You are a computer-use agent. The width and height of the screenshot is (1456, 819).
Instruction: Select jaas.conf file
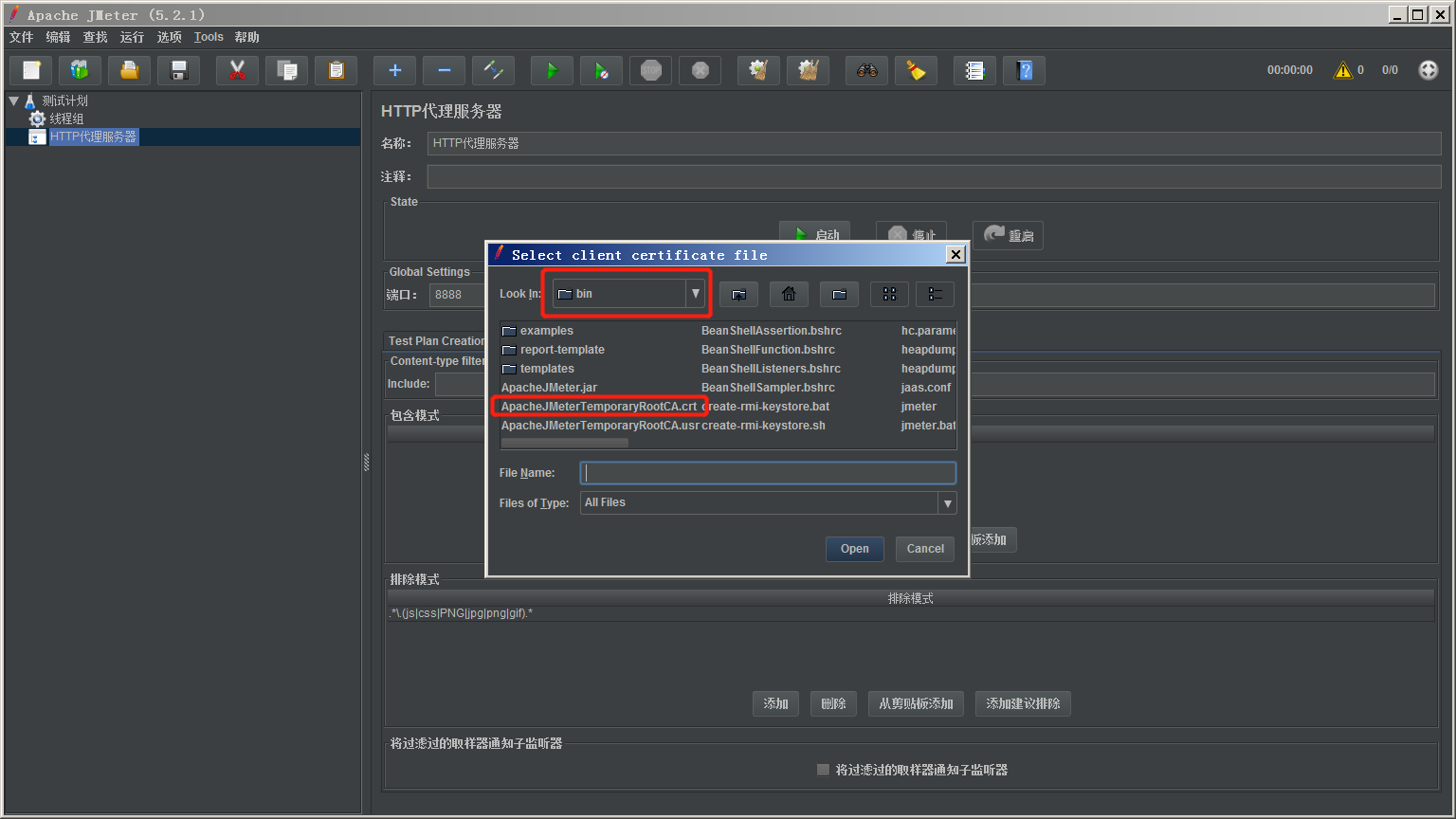[x=926, y=388]
